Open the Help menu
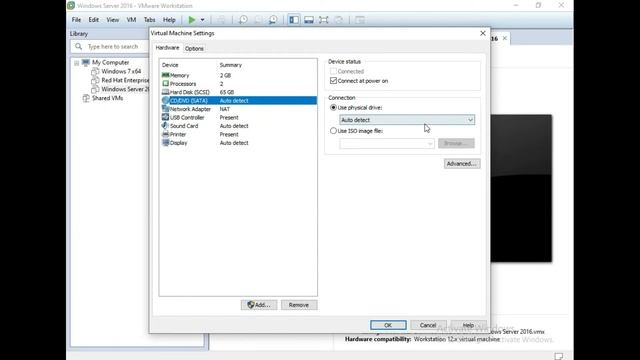Image resolution: width=640 pixels, height=360 pixels. [169, 20]
